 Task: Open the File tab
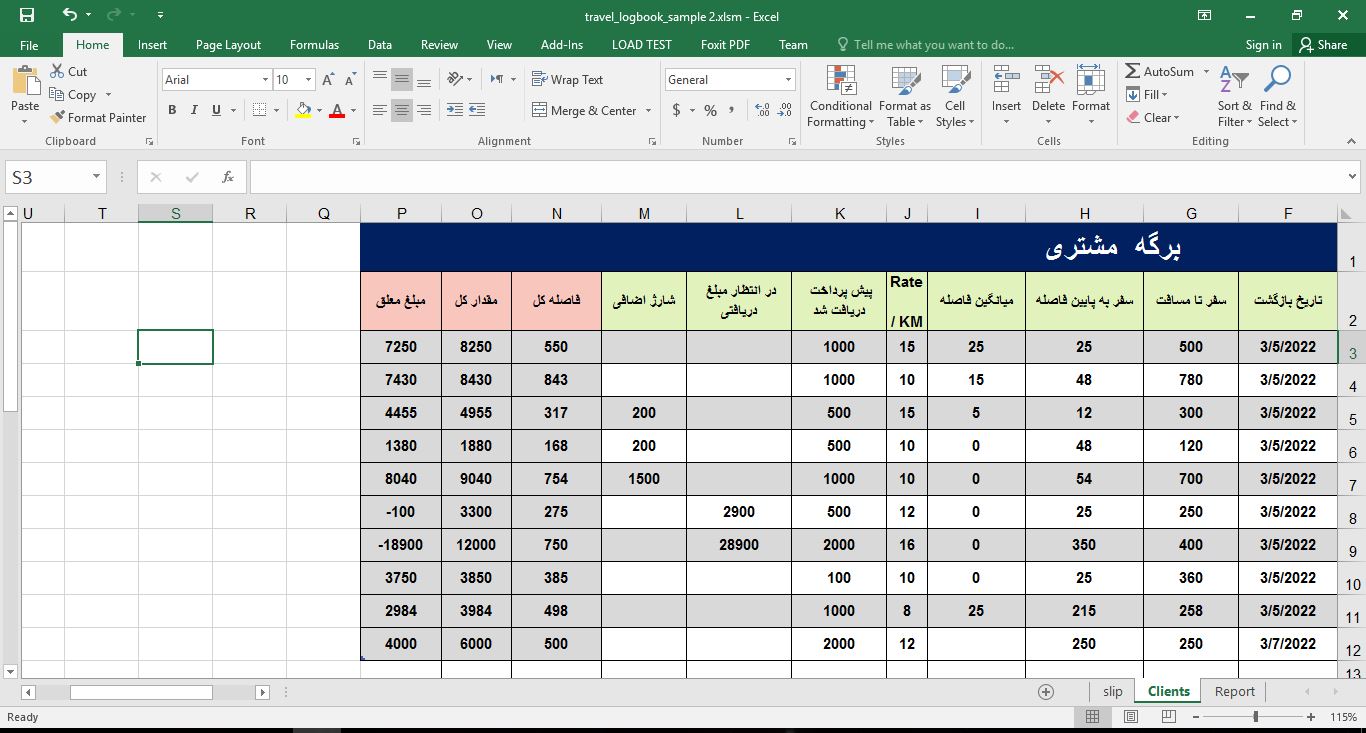[x=29, y=45]
